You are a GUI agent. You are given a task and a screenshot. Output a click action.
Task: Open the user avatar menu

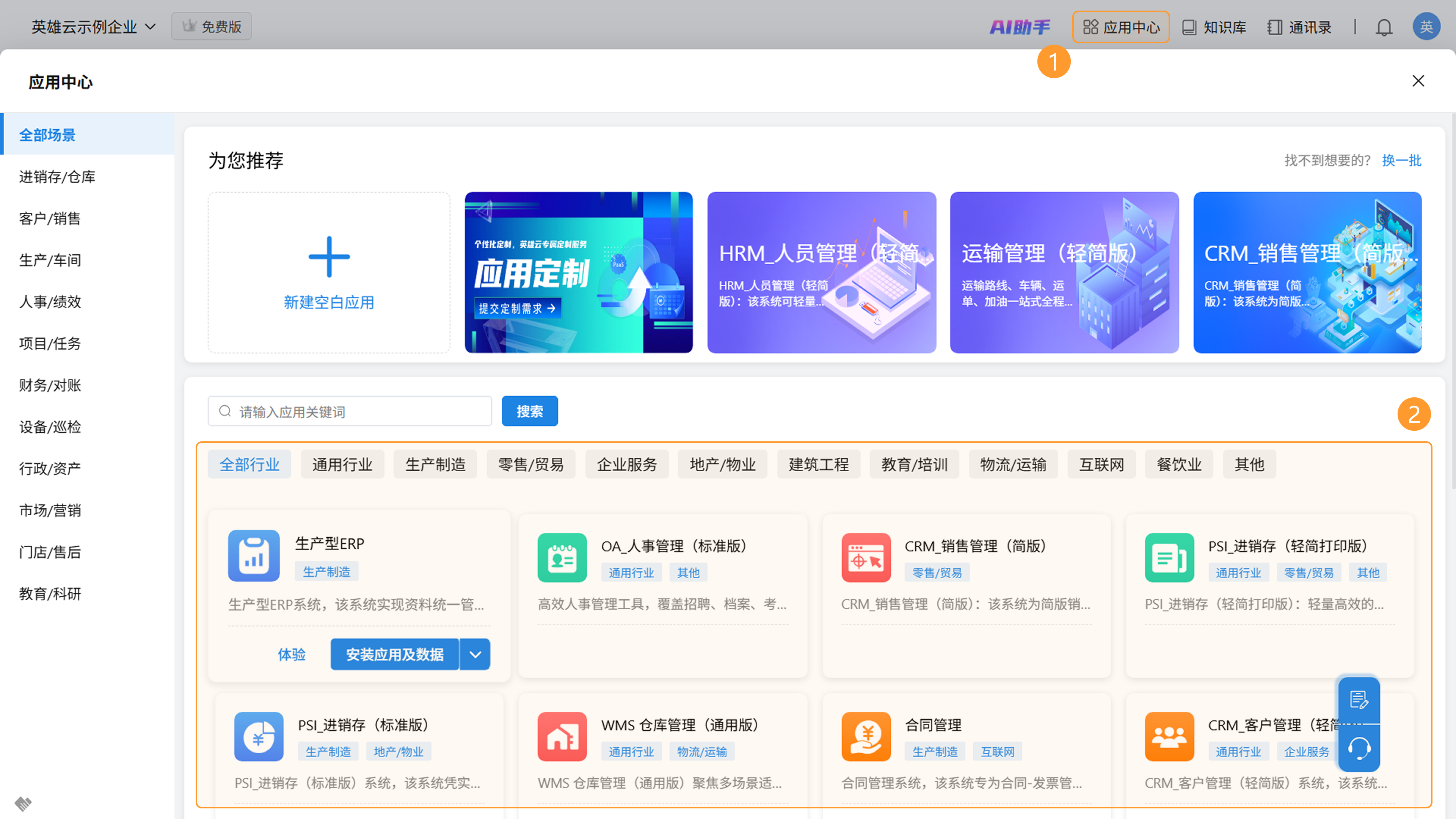1426,27
